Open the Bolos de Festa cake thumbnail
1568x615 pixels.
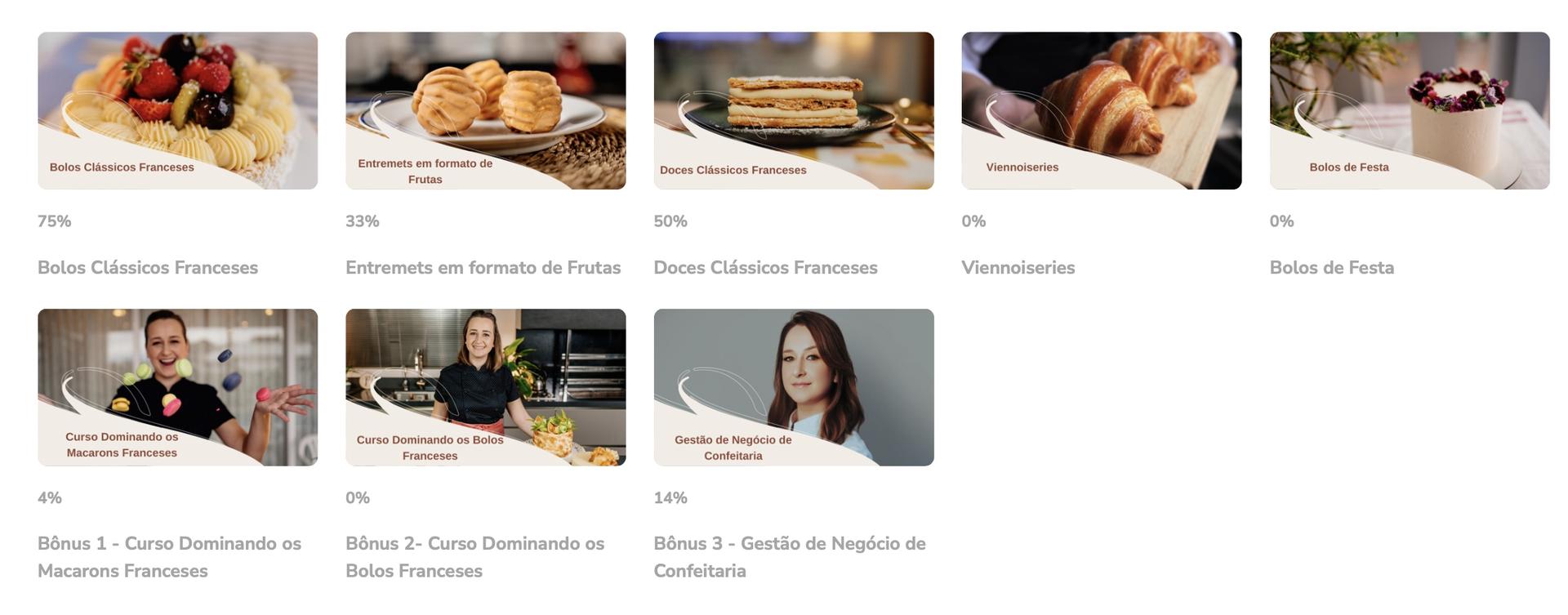(1410, 110)
